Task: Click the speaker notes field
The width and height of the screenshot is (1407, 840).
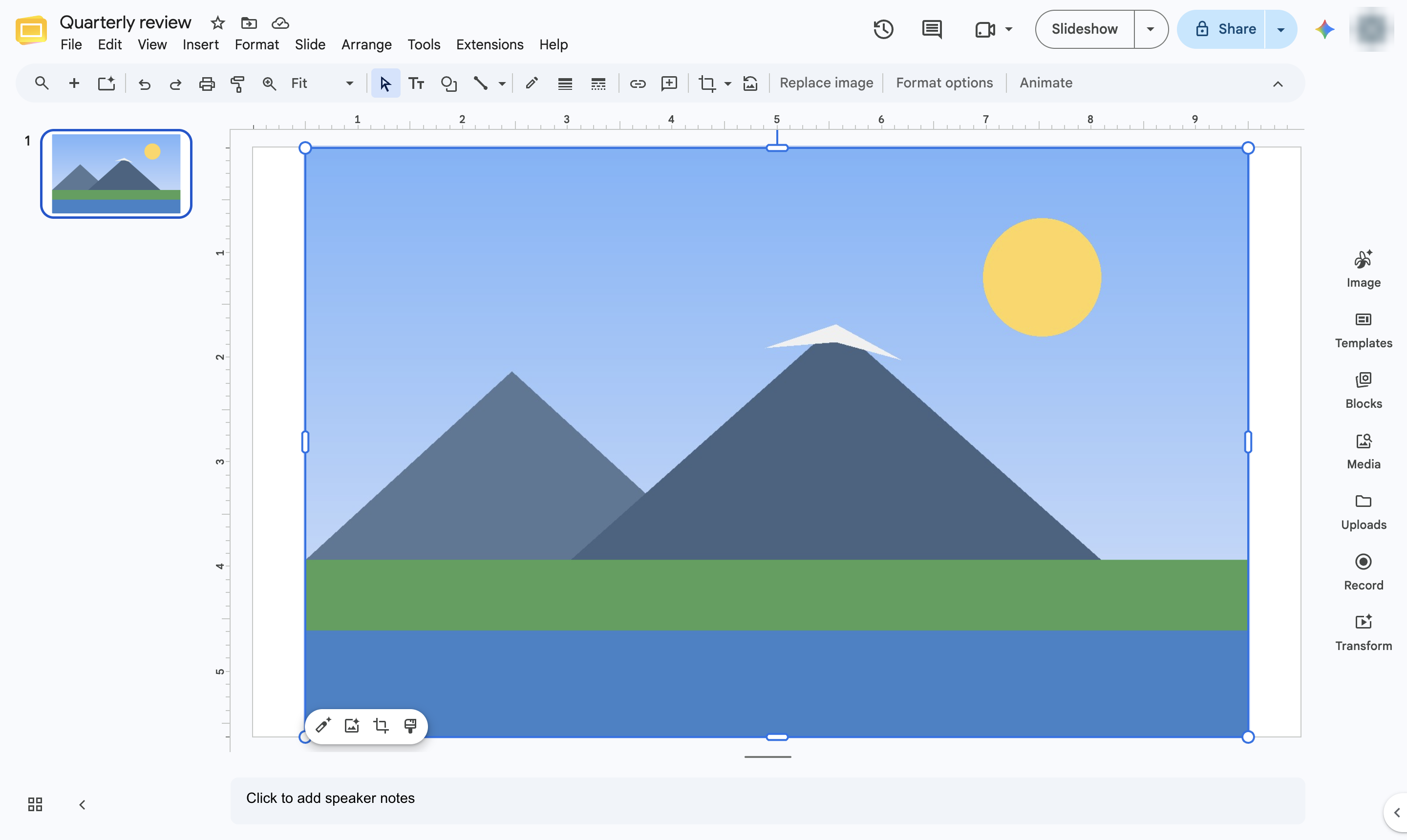Action: pos(767,799)
